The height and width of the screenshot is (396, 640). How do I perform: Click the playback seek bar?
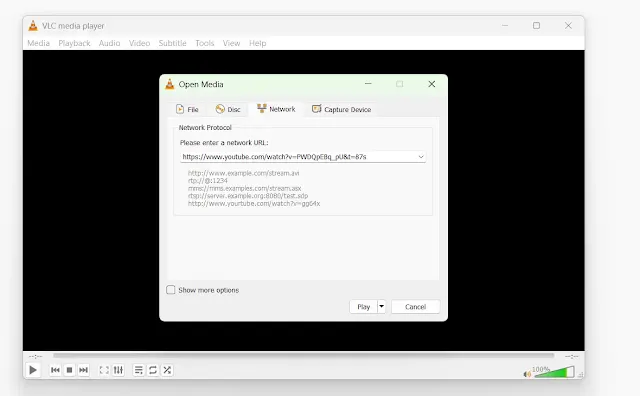[x=303, y=356]
